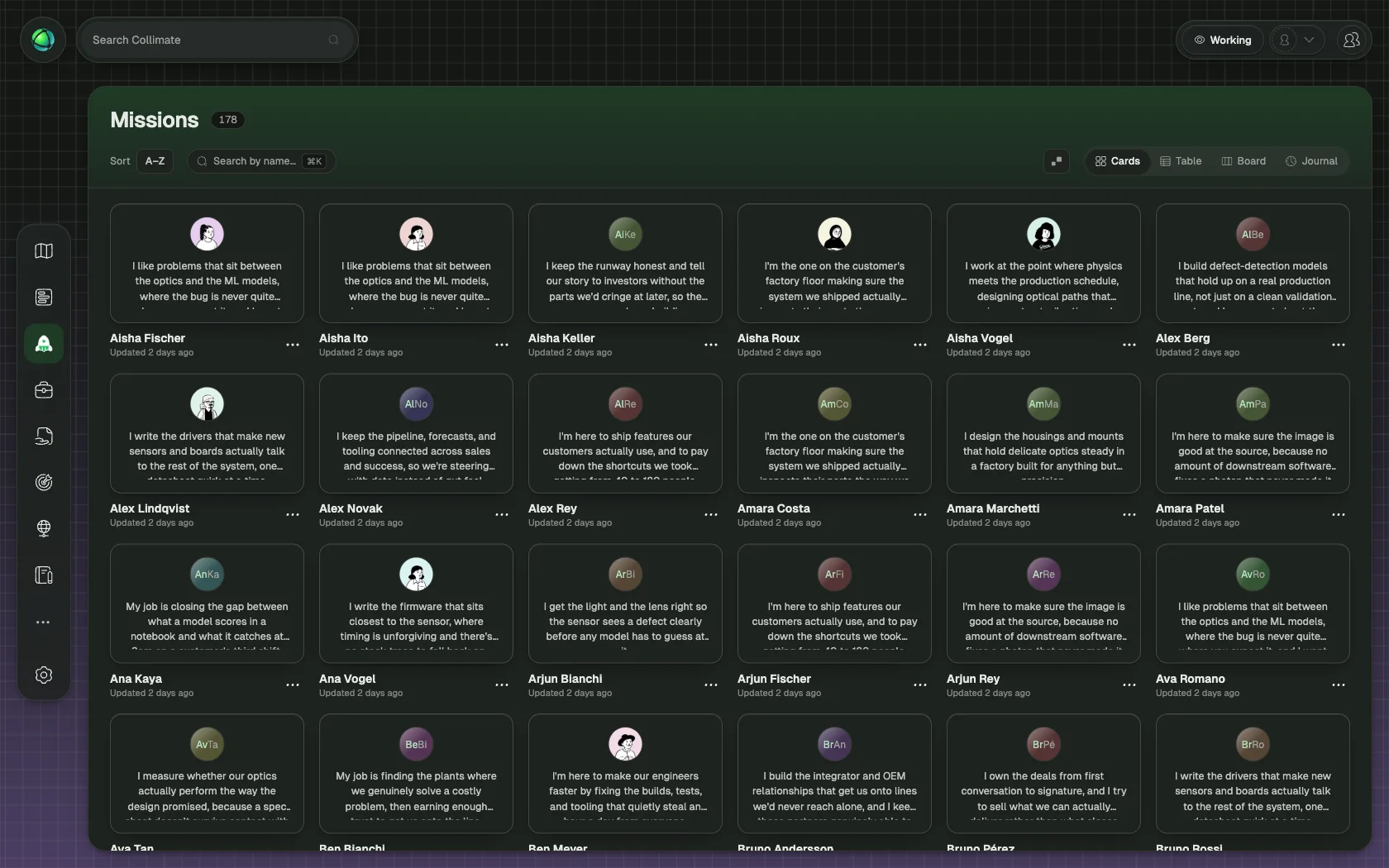Open Aisha Ito card thumbnail
The height and width of the screenshot is (868, 1389).
tap(416, 263)
